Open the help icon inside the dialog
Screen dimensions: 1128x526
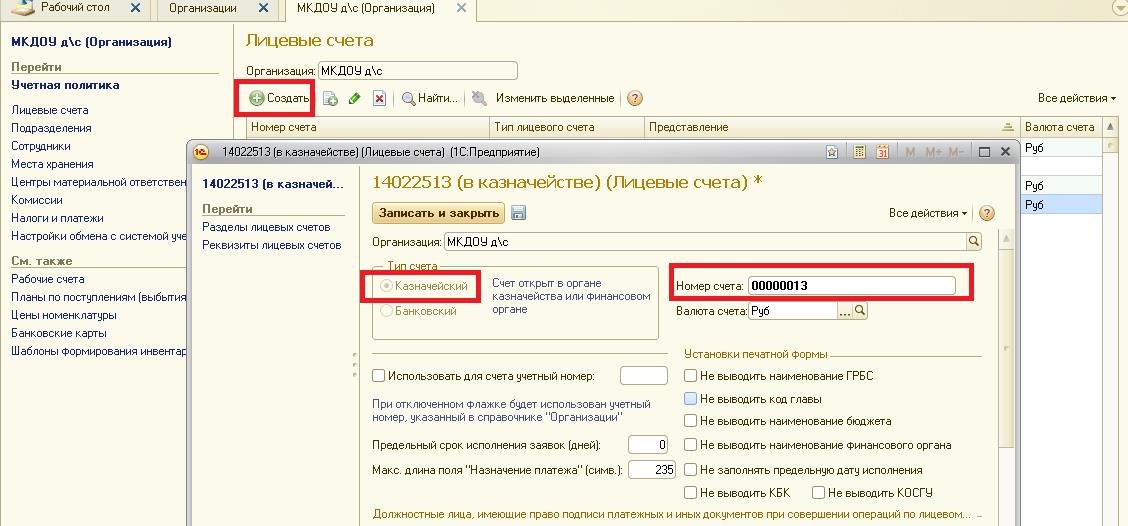click(987, 213)
